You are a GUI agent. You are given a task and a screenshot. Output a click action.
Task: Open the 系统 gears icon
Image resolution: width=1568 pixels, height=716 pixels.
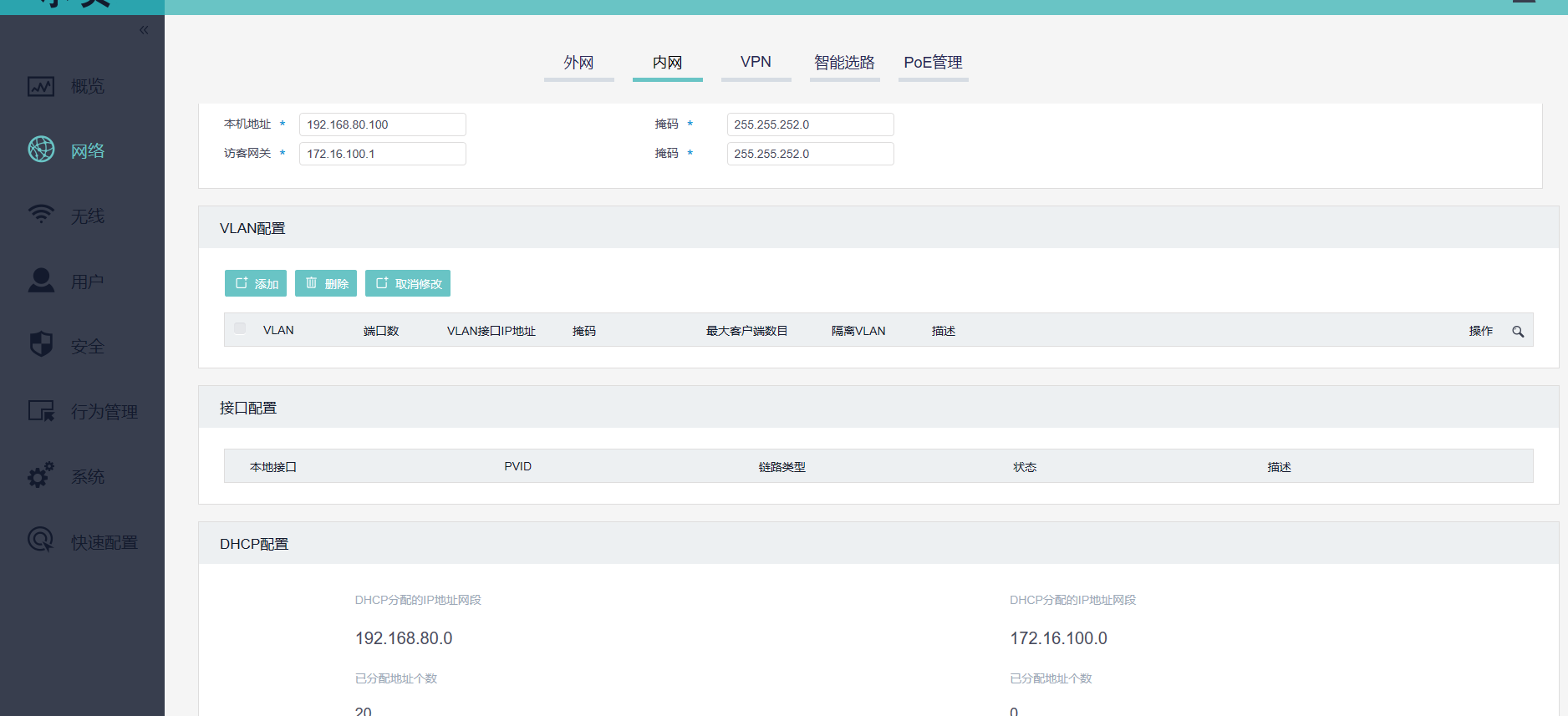point(41,475)
